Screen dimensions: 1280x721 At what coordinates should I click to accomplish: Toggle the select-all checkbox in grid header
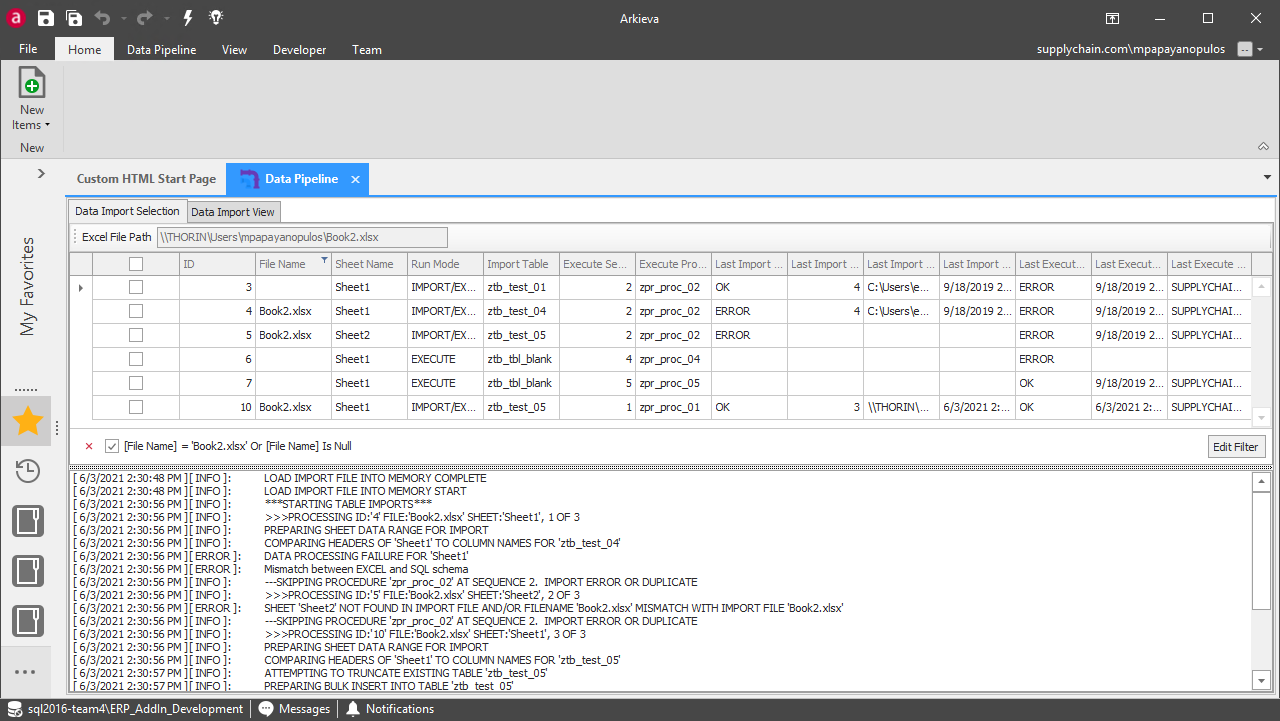click(x=136, y=264)
